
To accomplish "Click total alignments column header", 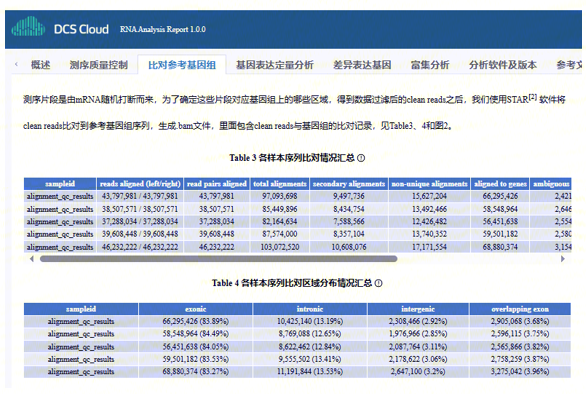I will [x=280, y=184].
